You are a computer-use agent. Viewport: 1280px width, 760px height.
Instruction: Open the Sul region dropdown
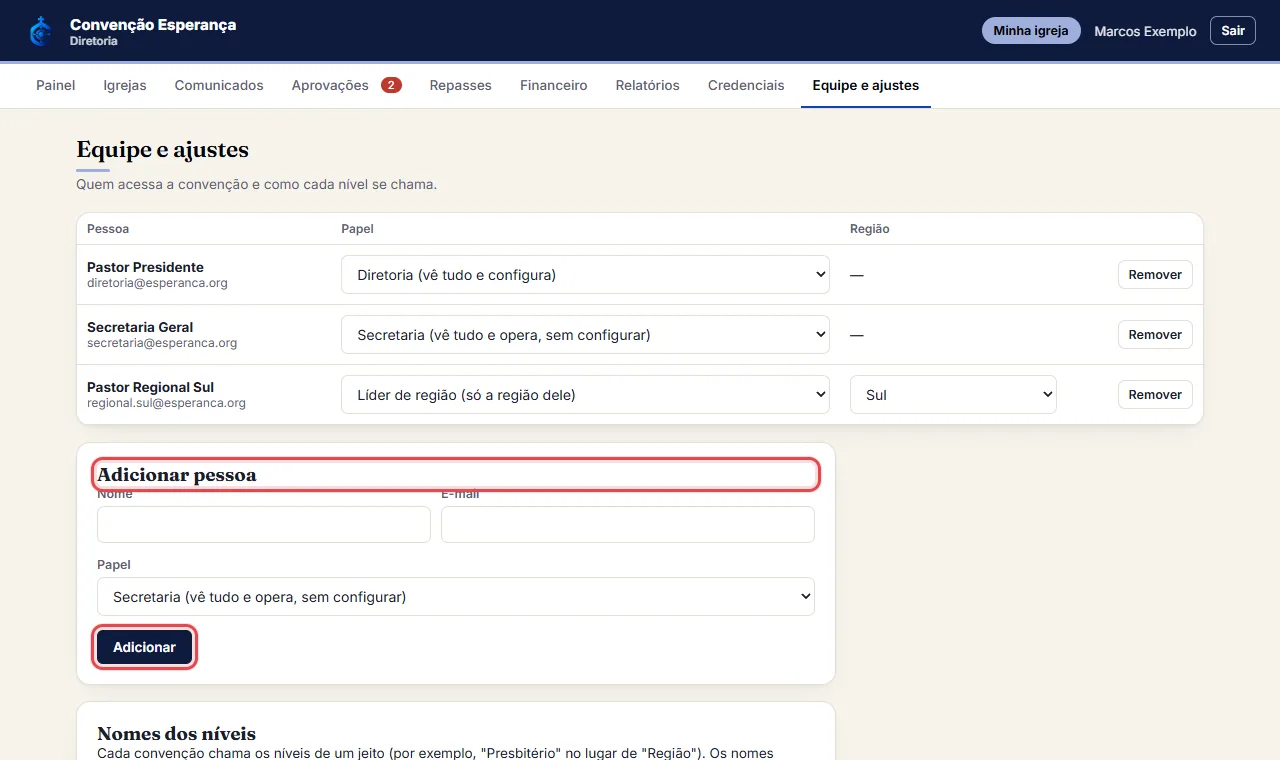pyautogui.click(x=953, y=394)
